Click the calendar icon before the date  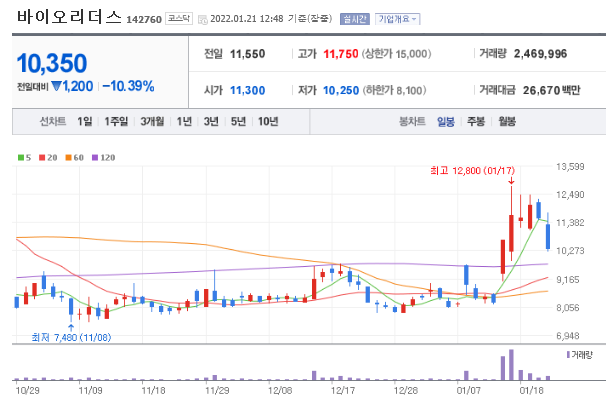click(203, 20)
